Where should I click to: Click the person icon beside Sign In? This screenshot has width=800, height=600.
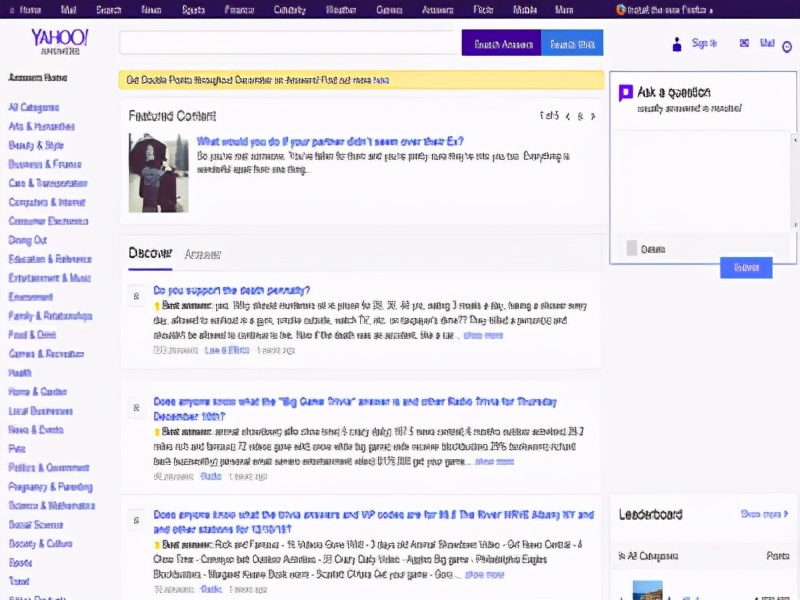(677, 44)
